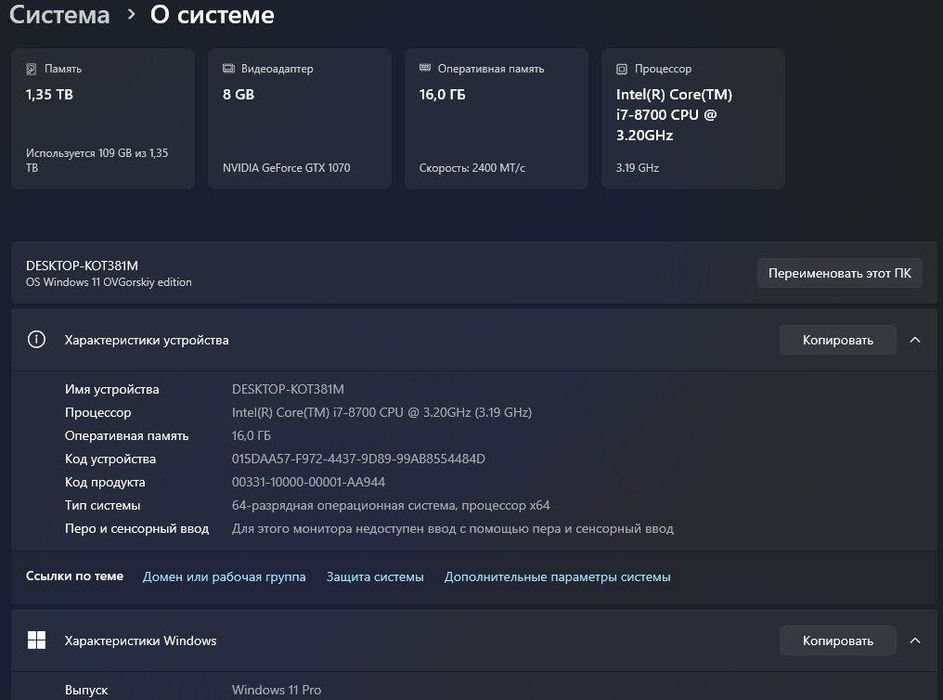Open Защита системы link
Screen dimensions: 943x700
coord(375,577)
